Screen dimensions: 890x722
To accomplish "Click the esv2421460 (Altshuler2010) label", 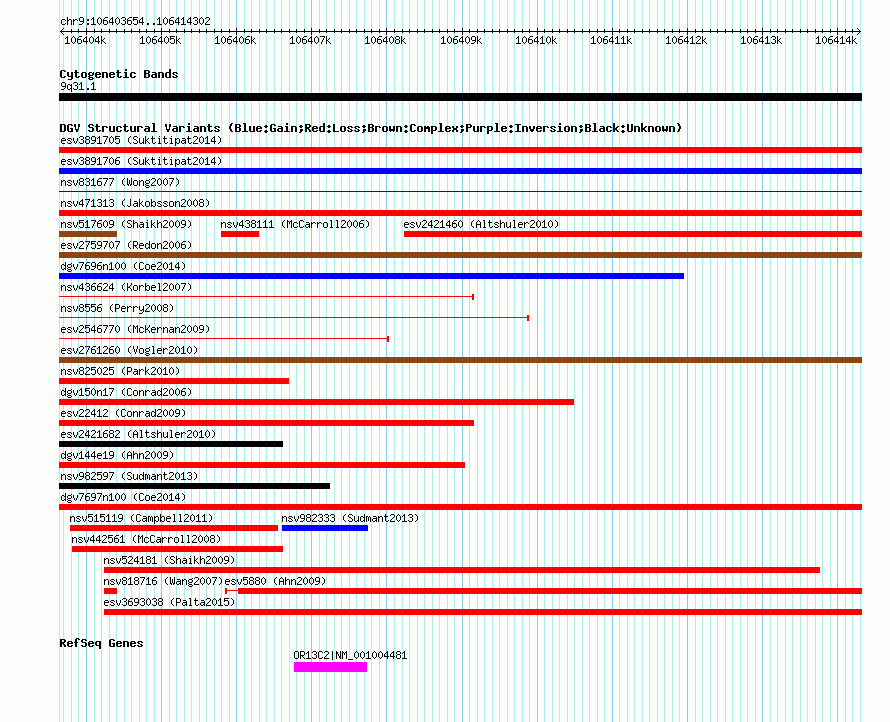I will tap(481, 224).
